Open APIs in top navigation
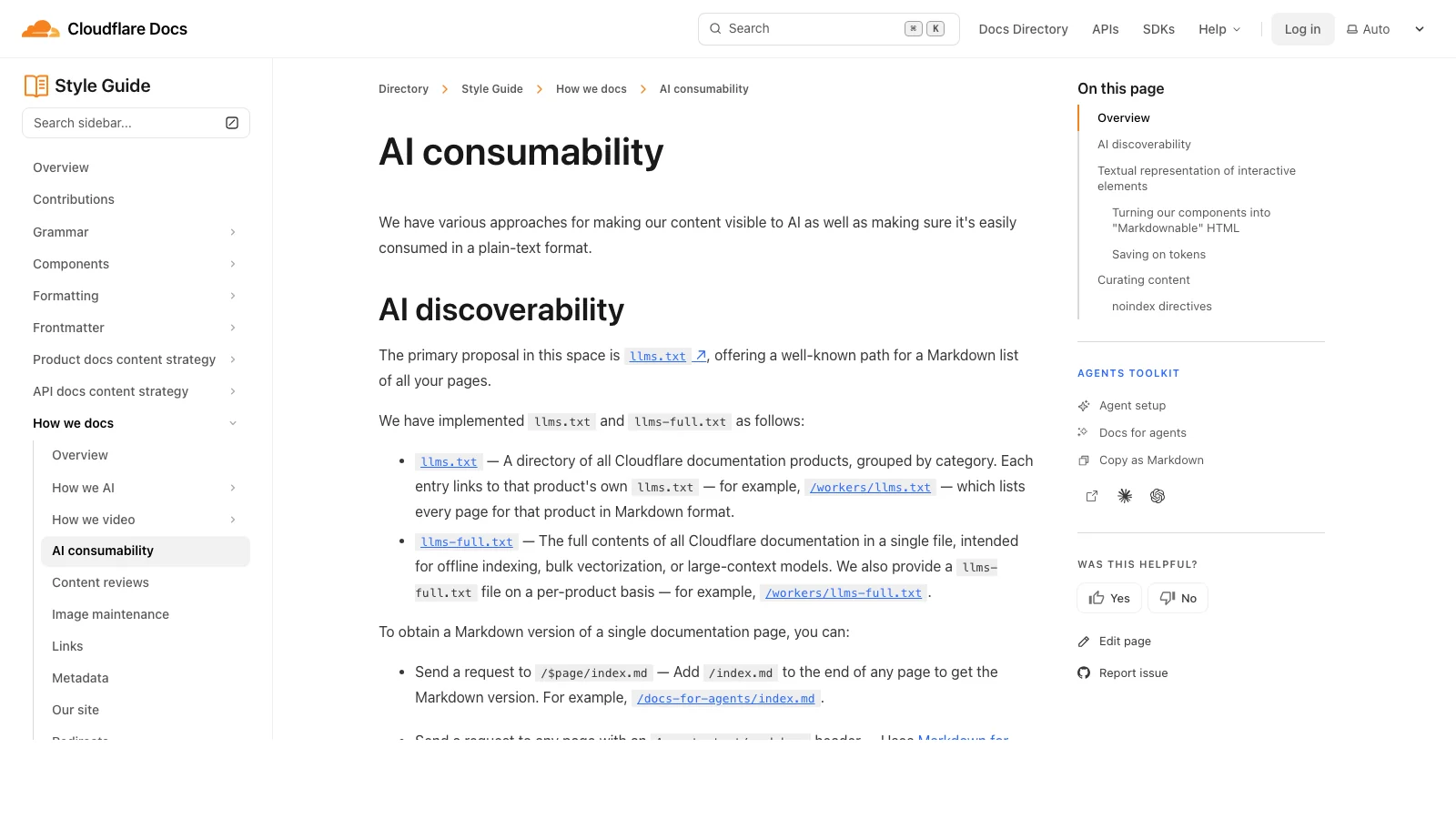Screen dimensions: 1456x819 point(1106,29)
